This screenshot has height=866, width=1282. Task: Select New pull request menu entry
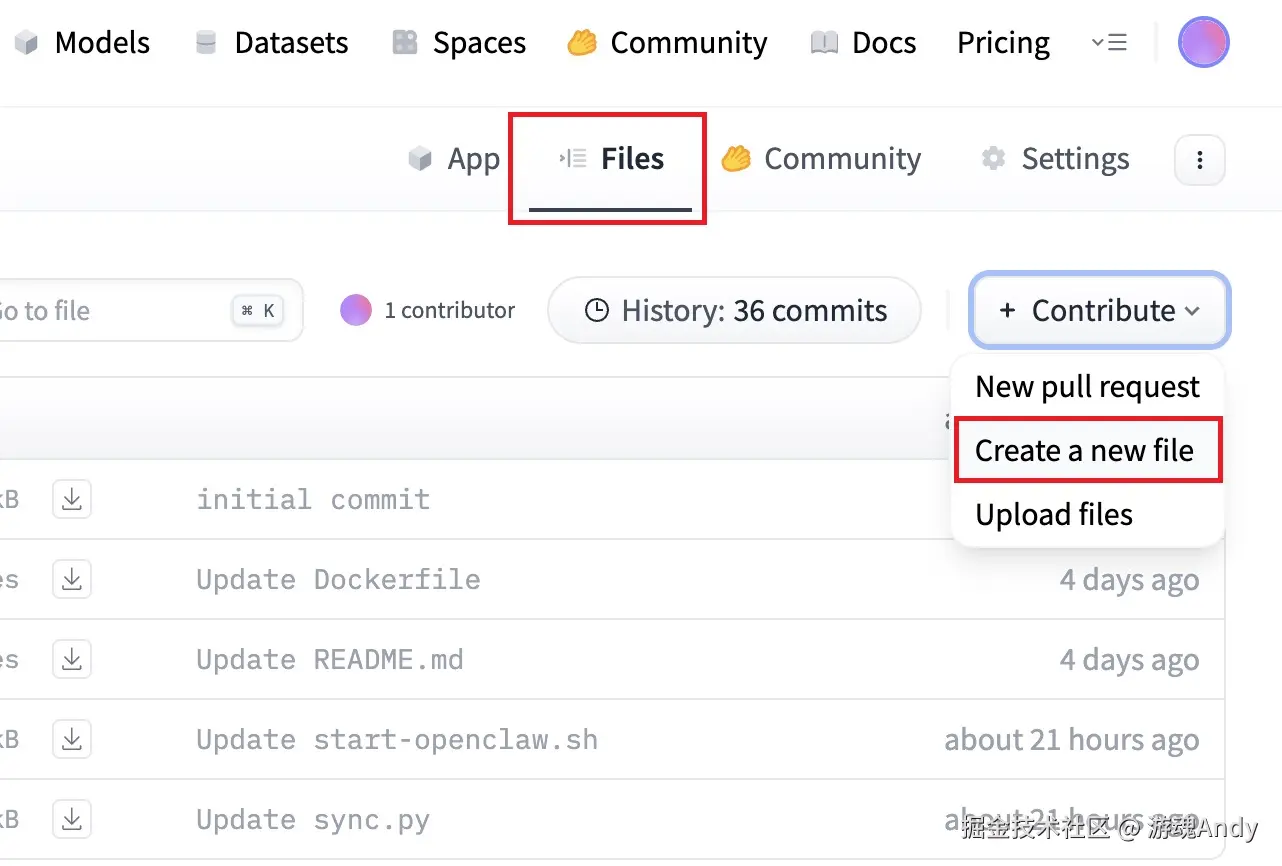point(1087,387)
